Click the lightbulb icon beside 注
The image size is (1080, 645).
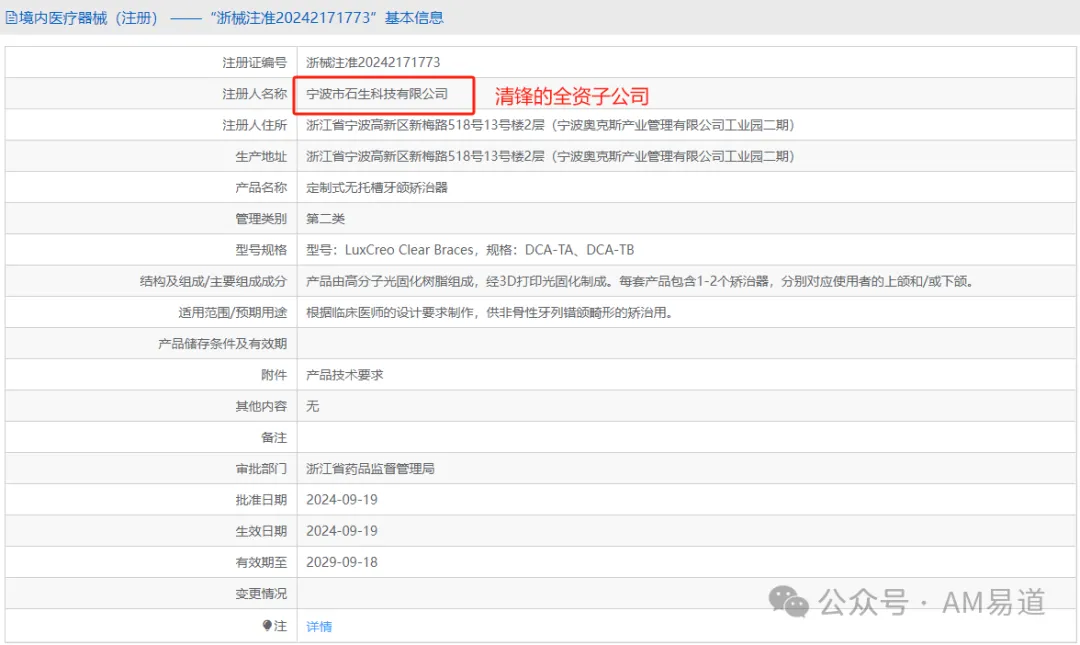(267, 625)
